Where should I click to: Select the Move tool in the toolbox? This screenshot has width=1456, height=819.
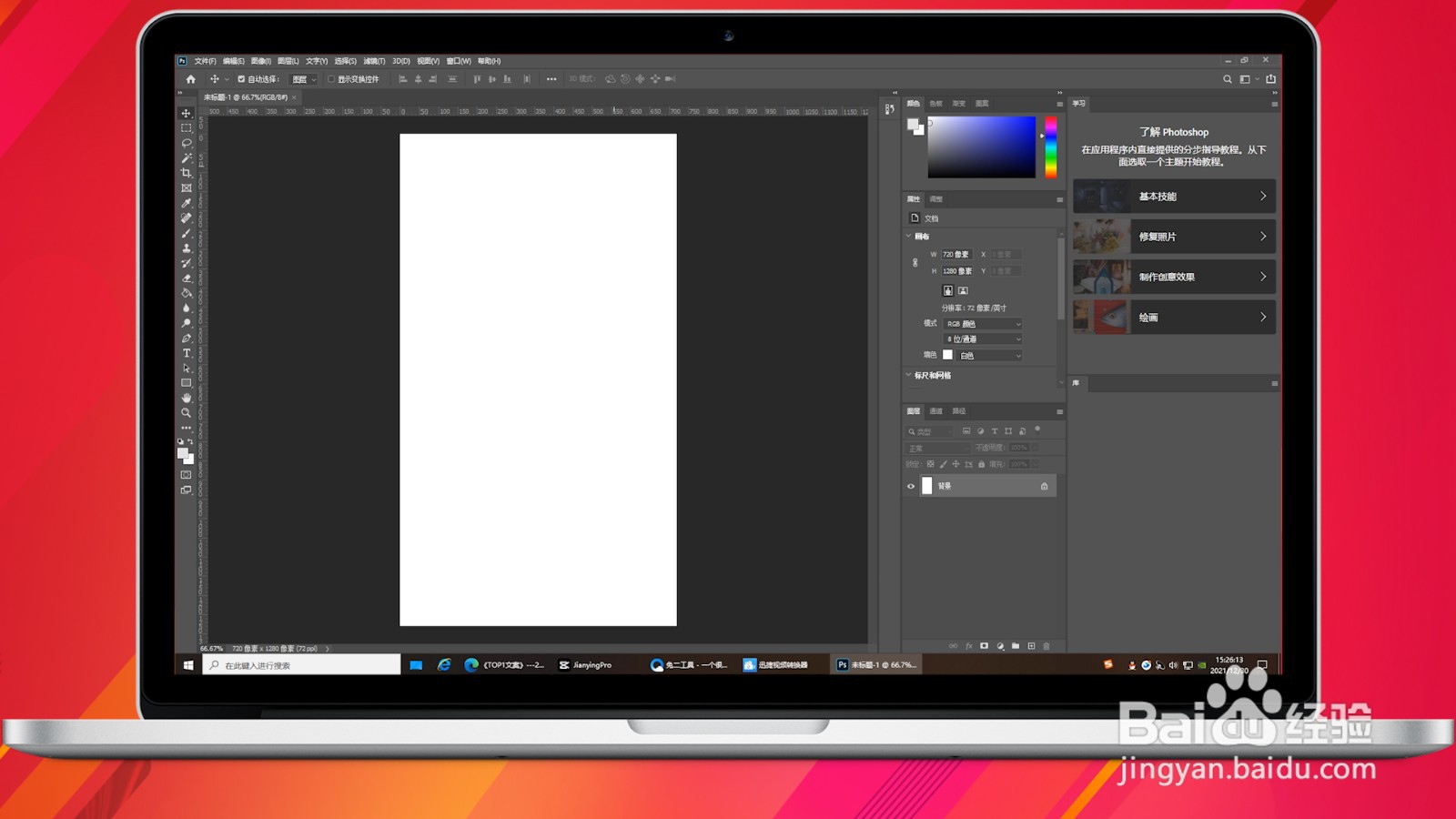187,114
